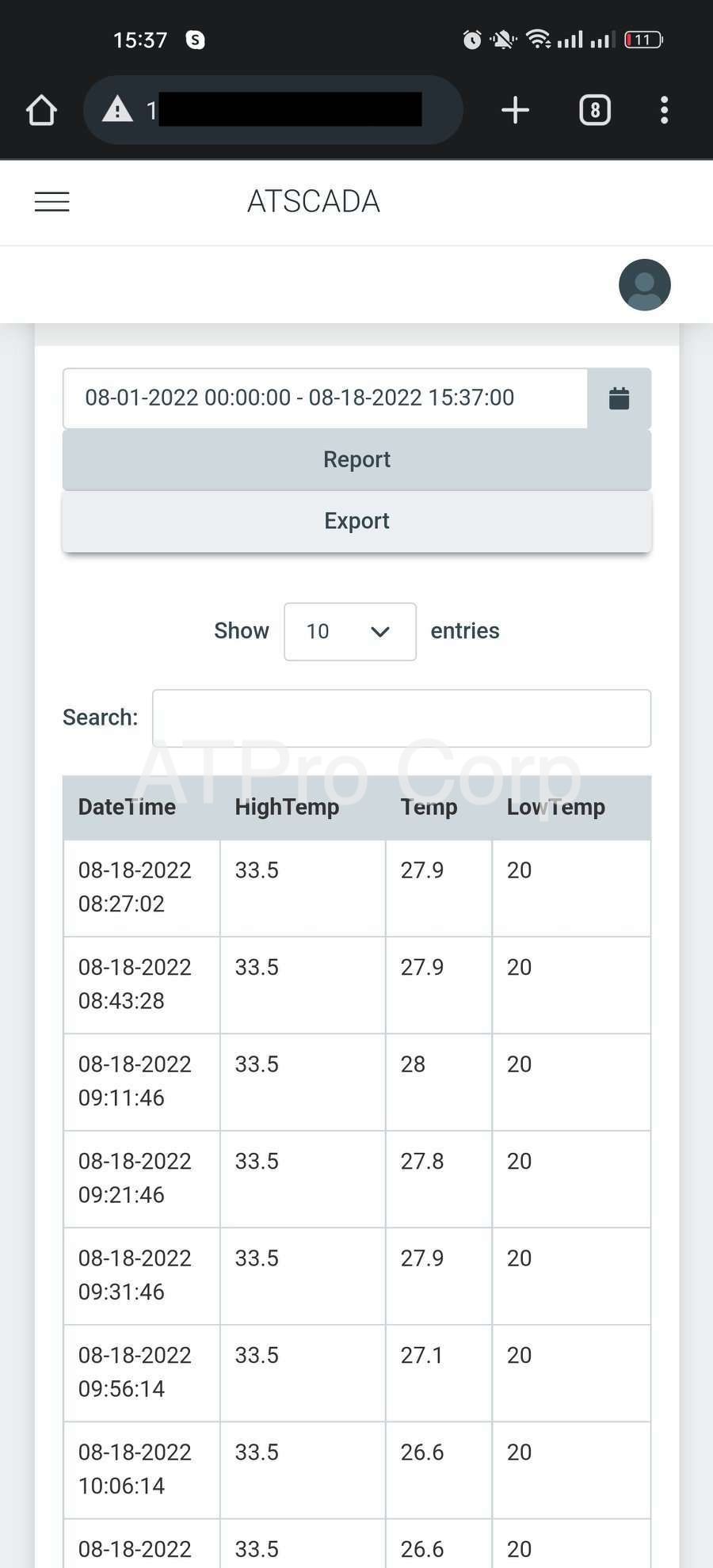The image size is (713, 1568).
Task: Tap the alarm icon in status bar
Action: pyautogui.click(x=472, y=39)
